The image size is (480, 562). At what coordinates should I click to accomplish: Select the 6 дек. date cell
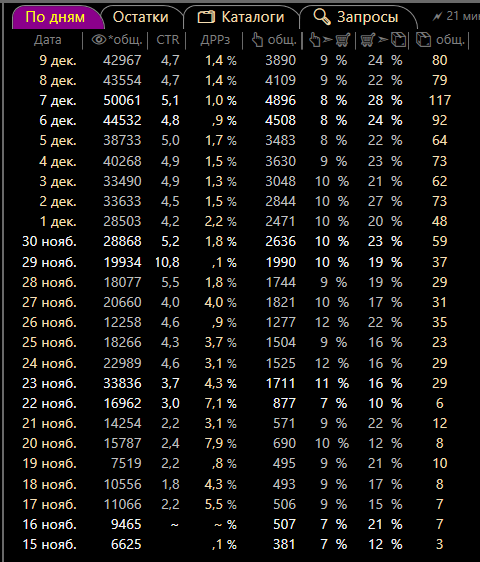pos(58,120)
